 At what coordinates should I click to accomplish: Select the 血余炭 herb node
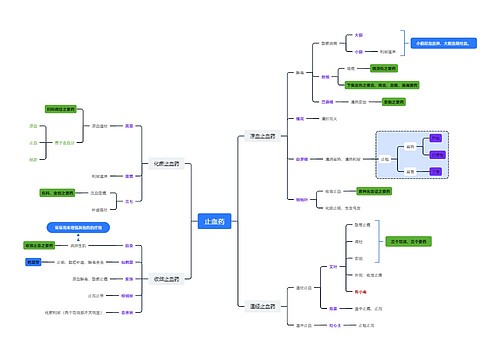[127, 313]
